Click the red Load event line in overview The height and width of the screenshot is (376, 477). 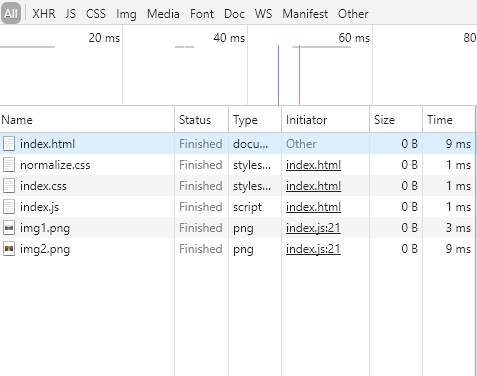pos(299,75)
